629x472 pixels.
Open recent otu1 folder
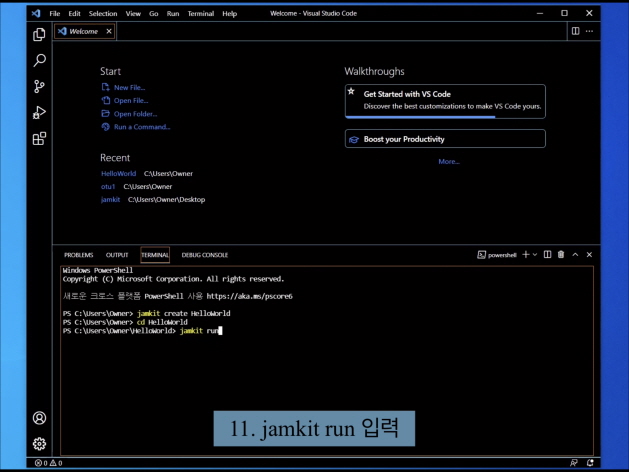tap(108, 186)
